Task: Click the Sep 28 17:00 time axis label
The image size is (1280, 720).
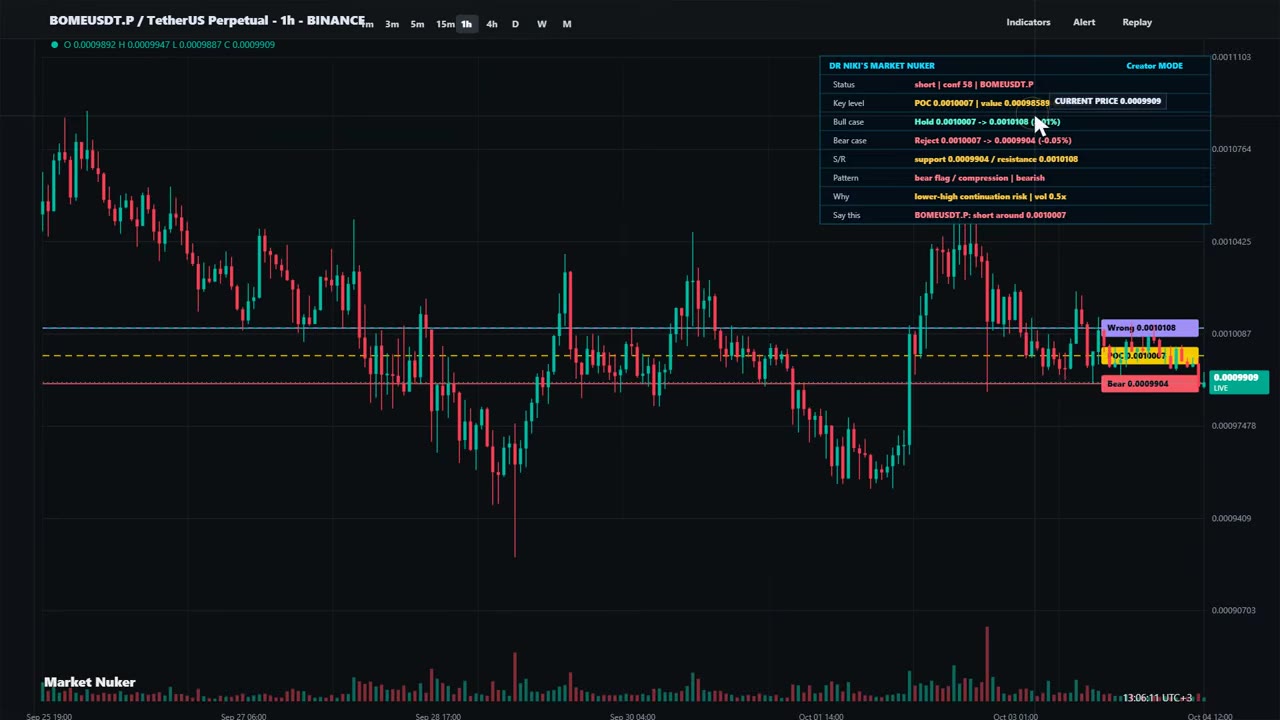Action: [437, 716]
